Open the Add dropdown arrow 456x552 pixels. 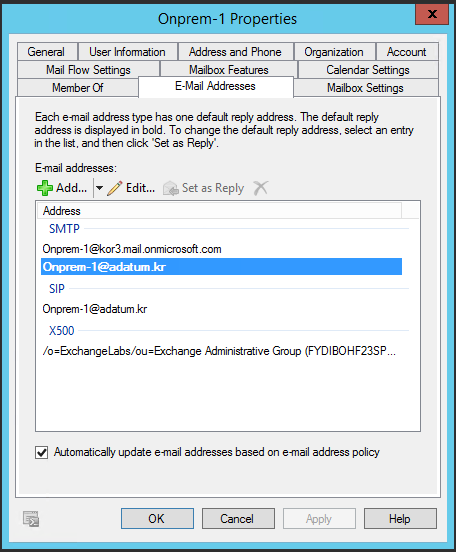click(x=99, y=188)
